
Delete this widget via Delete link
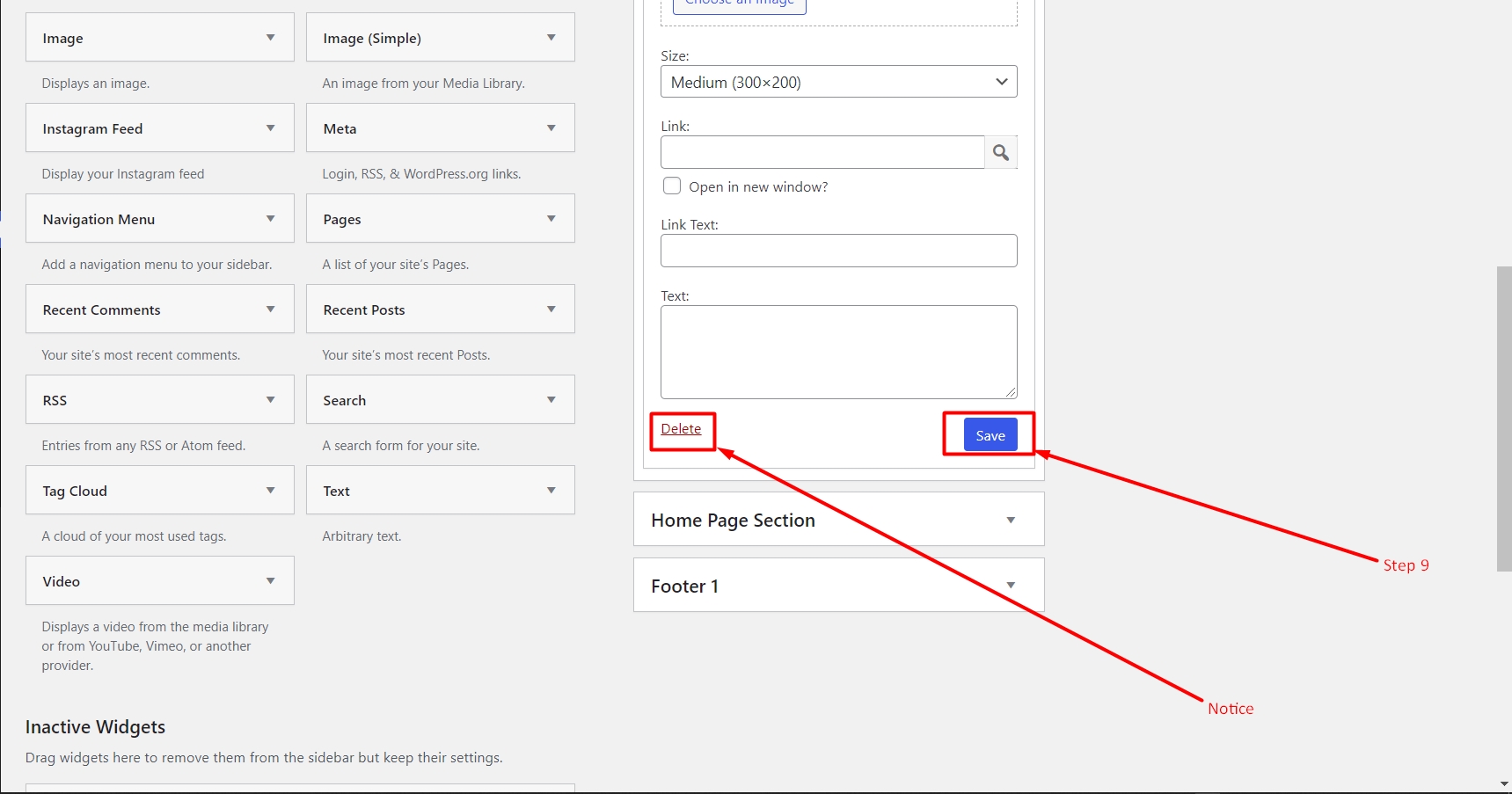coord(681,429)
